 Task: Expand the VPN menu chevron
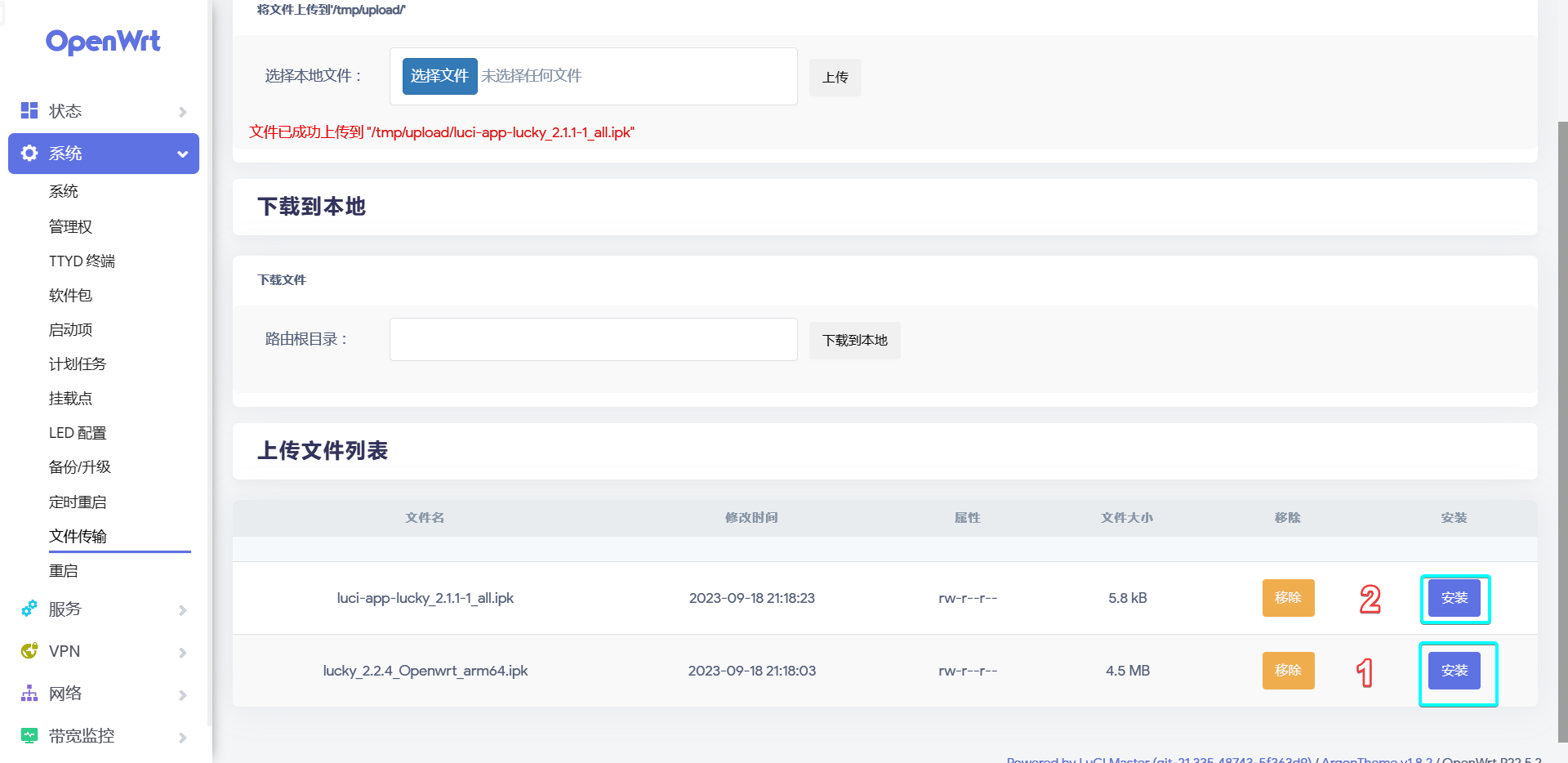coord(183,652)
